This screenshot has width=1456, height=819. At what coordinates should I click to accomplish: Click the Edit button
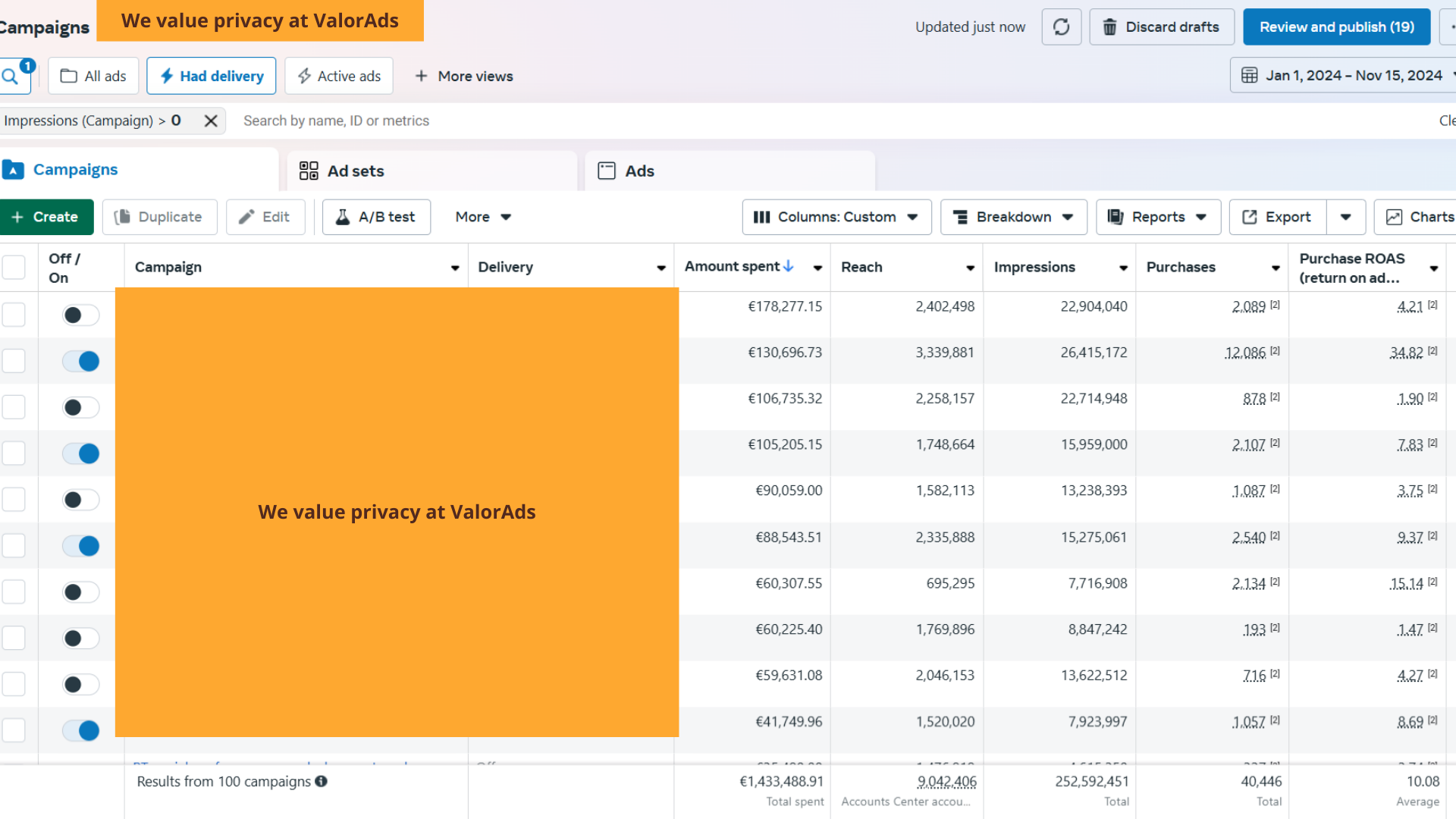tap(265, 217)
